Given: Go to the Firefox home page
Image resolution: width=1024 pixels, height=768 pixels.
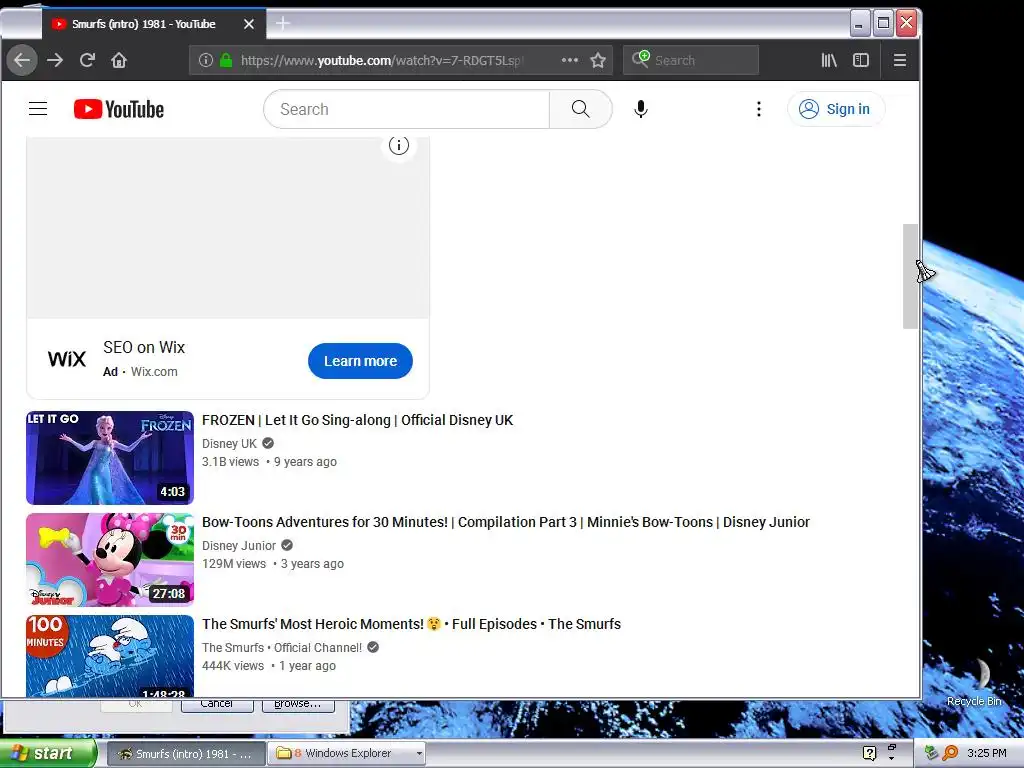Looking at the screenshot, I should (119, 60).
